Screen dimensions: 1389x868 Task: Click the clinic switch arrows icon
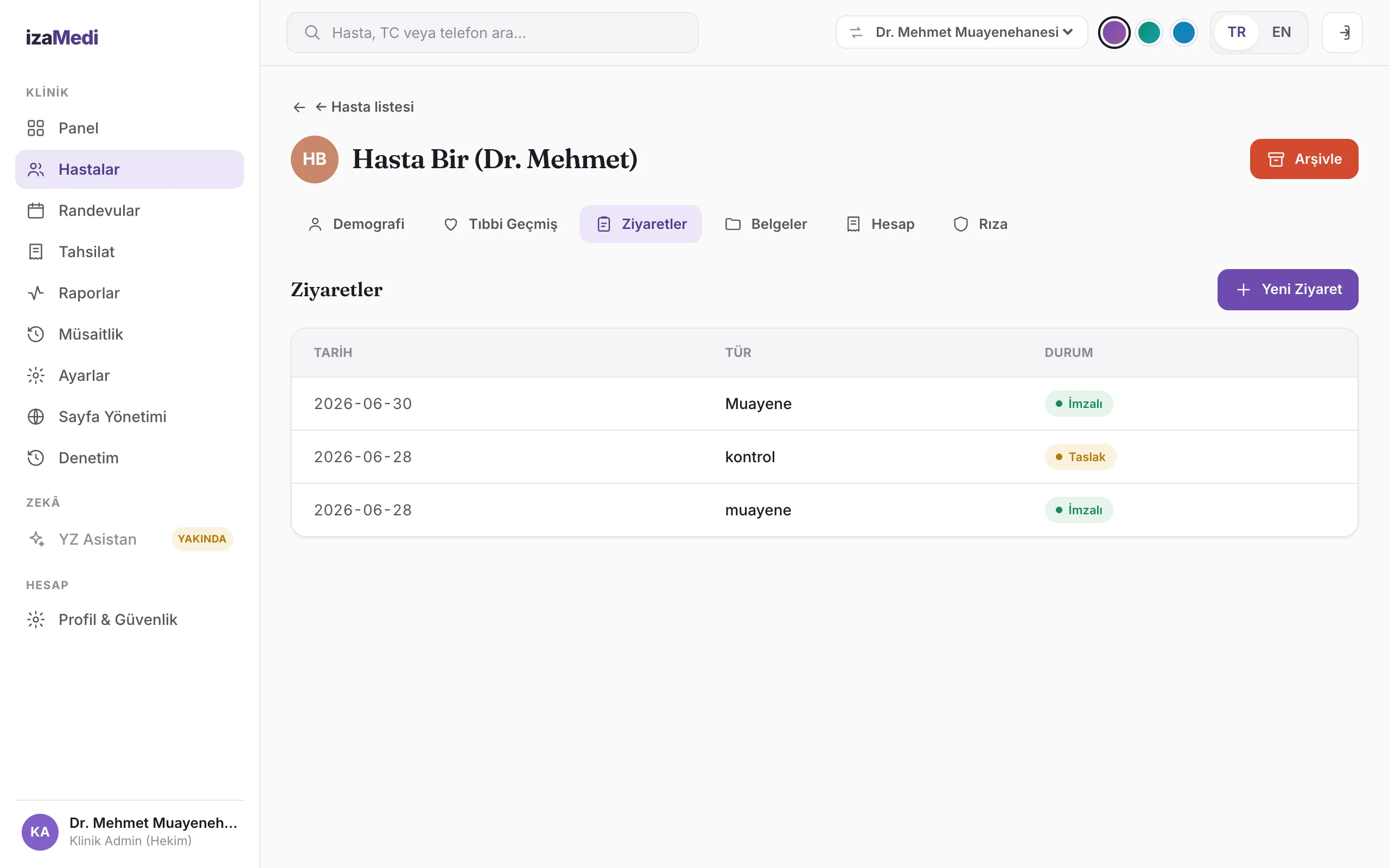click(856, 33)
